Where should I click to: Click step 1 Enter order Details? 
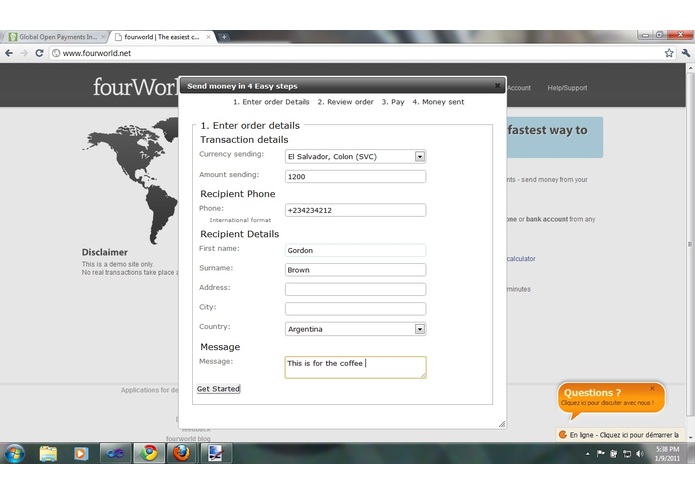tap(271, 102)
